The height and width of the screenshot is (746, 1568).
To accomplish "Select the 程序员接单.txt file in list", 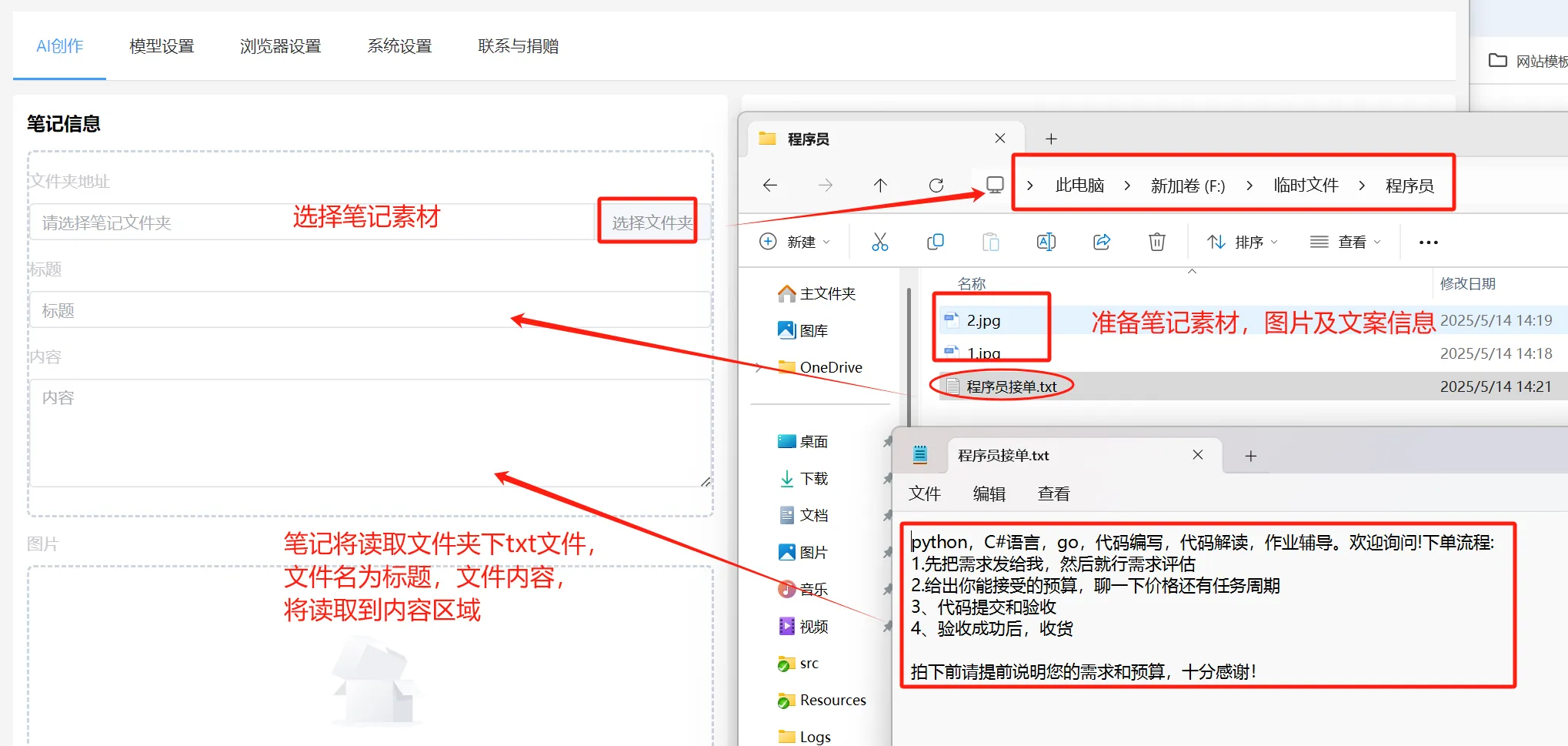I will (x=1011, y=386).
